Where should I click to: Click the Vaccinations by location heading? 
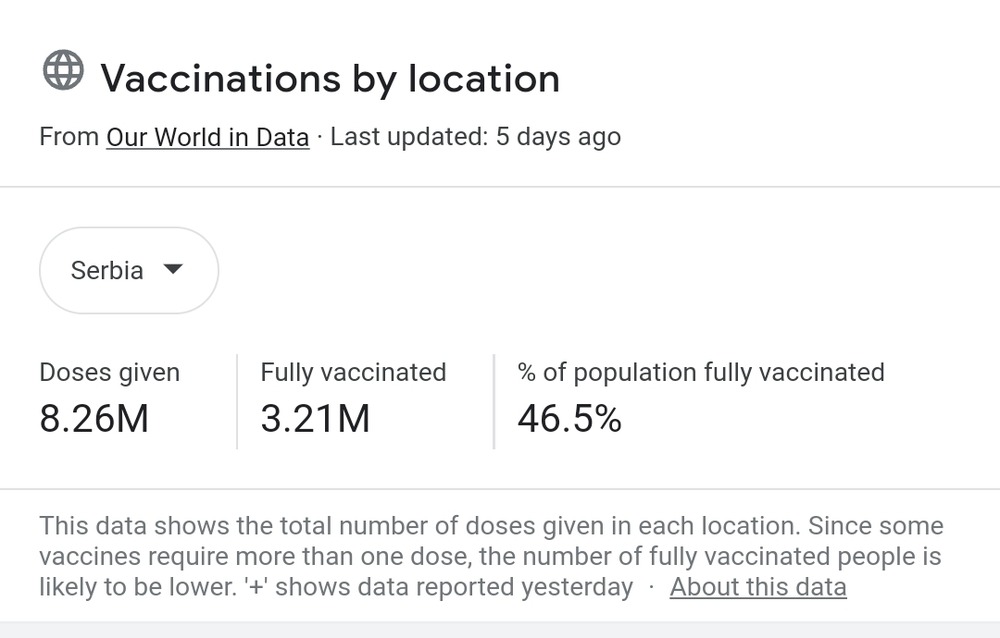click(x=330, y=78)
